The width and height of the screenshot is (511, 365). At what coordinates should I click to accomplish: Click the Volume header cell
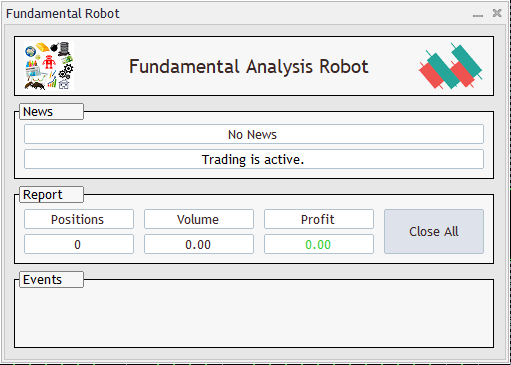pos(199,219)
